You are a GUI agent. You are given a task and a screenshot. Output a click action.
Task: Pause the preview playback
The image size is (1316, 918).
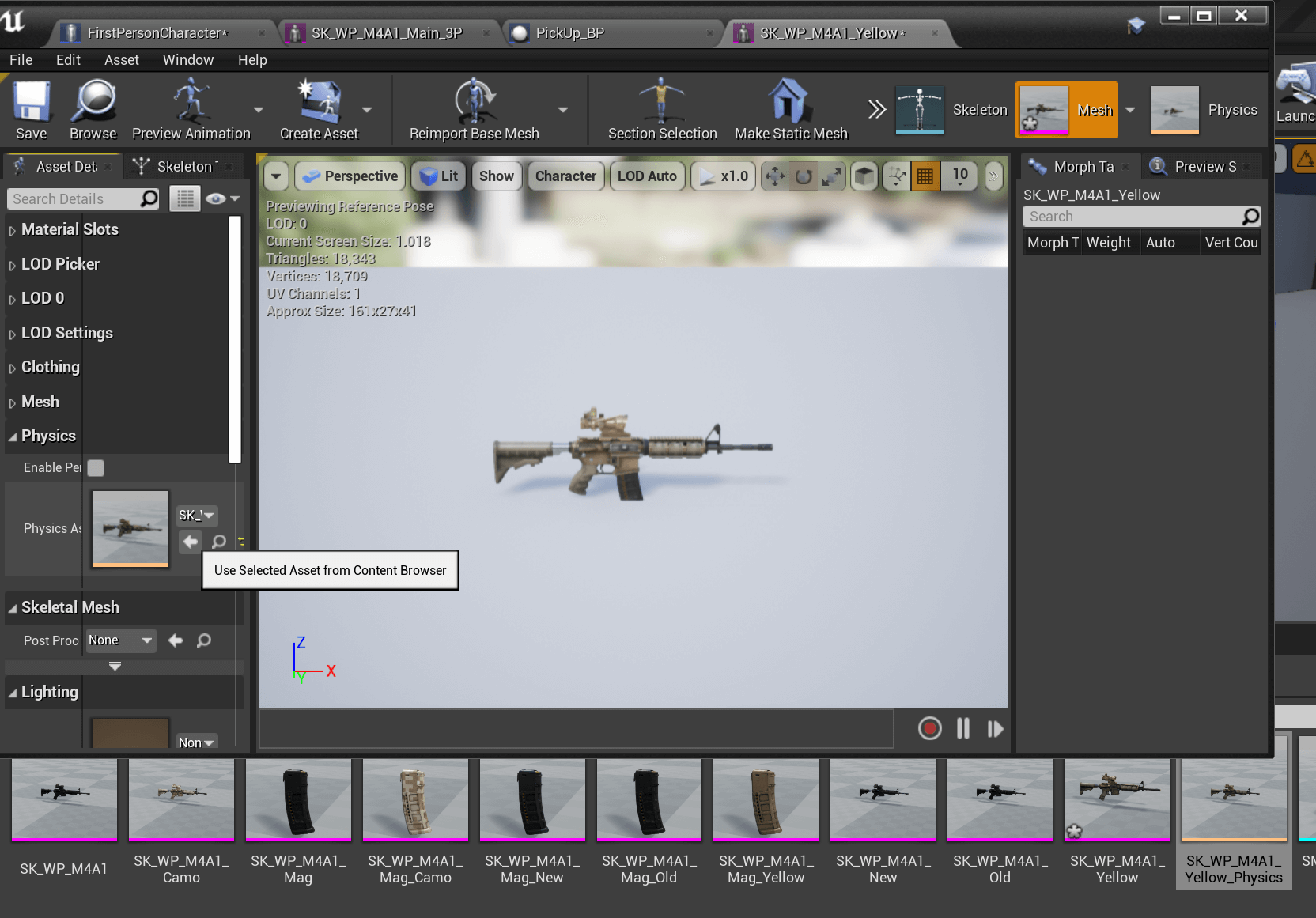click(x=962, y=728)
